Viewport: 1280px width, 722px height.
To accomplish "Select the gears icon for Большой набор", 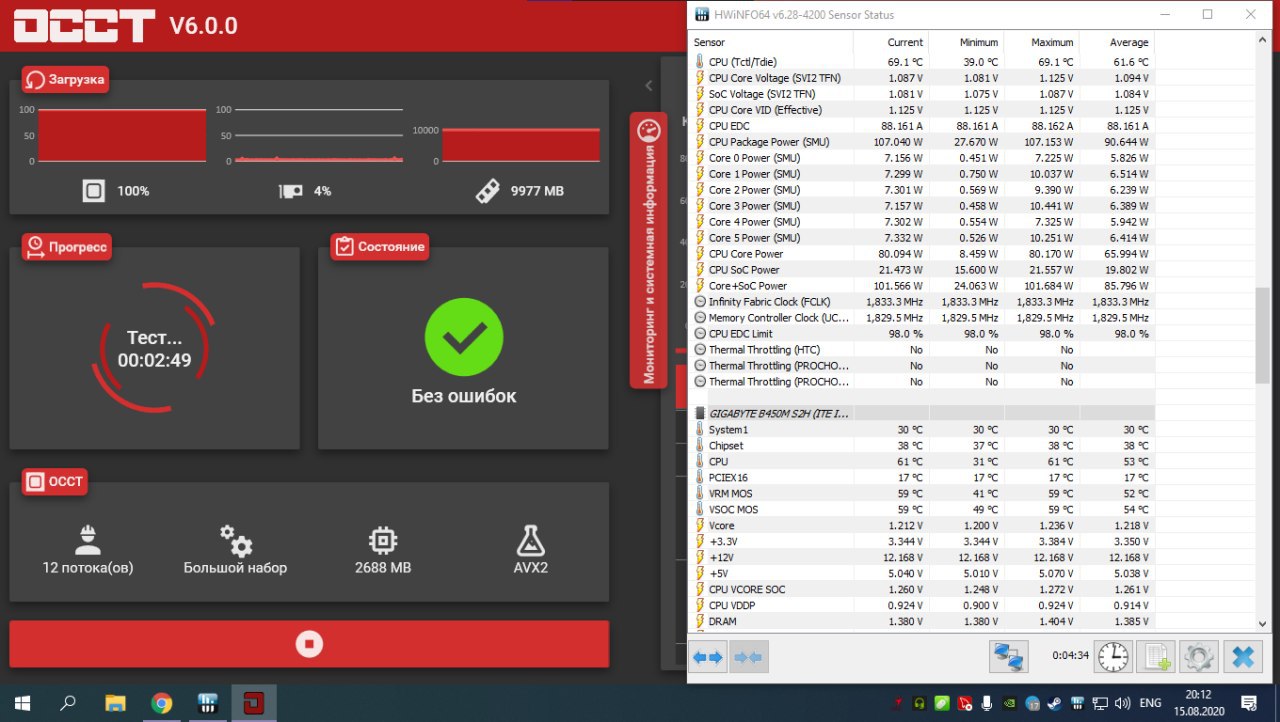I will tap(236, 541).
